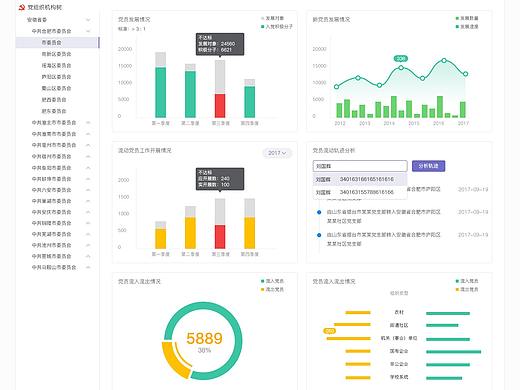520x390 pixels.
Task: Click the yellow segment of the donut chart
Action: pyautogui.click(x=174, y=362)
